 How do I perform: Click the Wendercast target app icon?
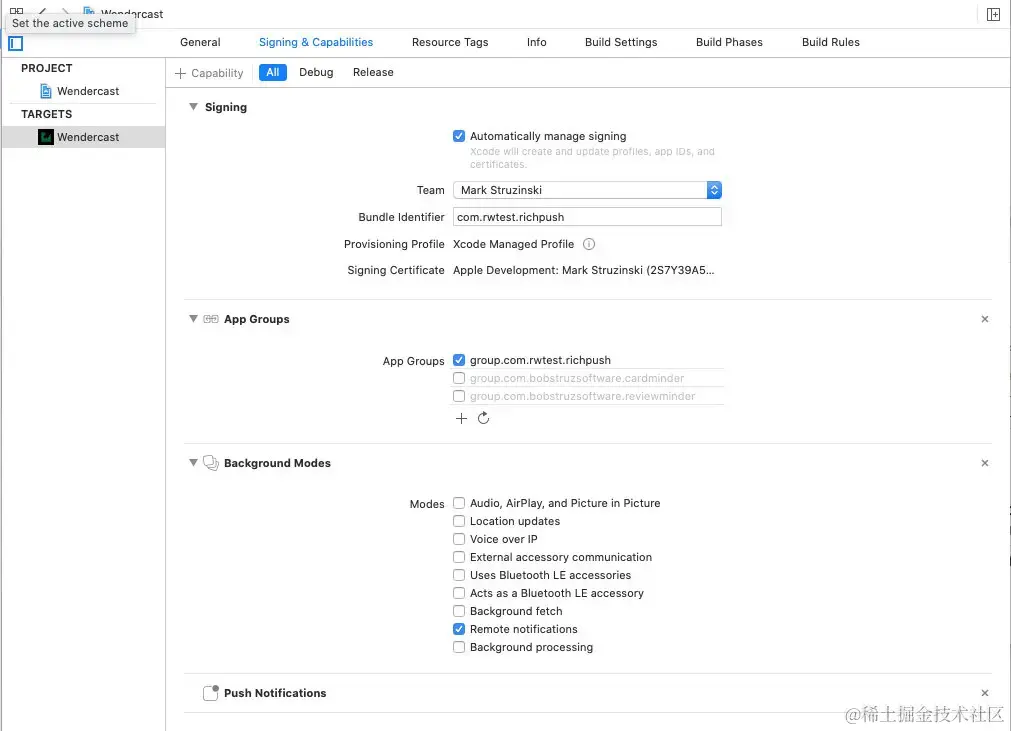point(46,137)
